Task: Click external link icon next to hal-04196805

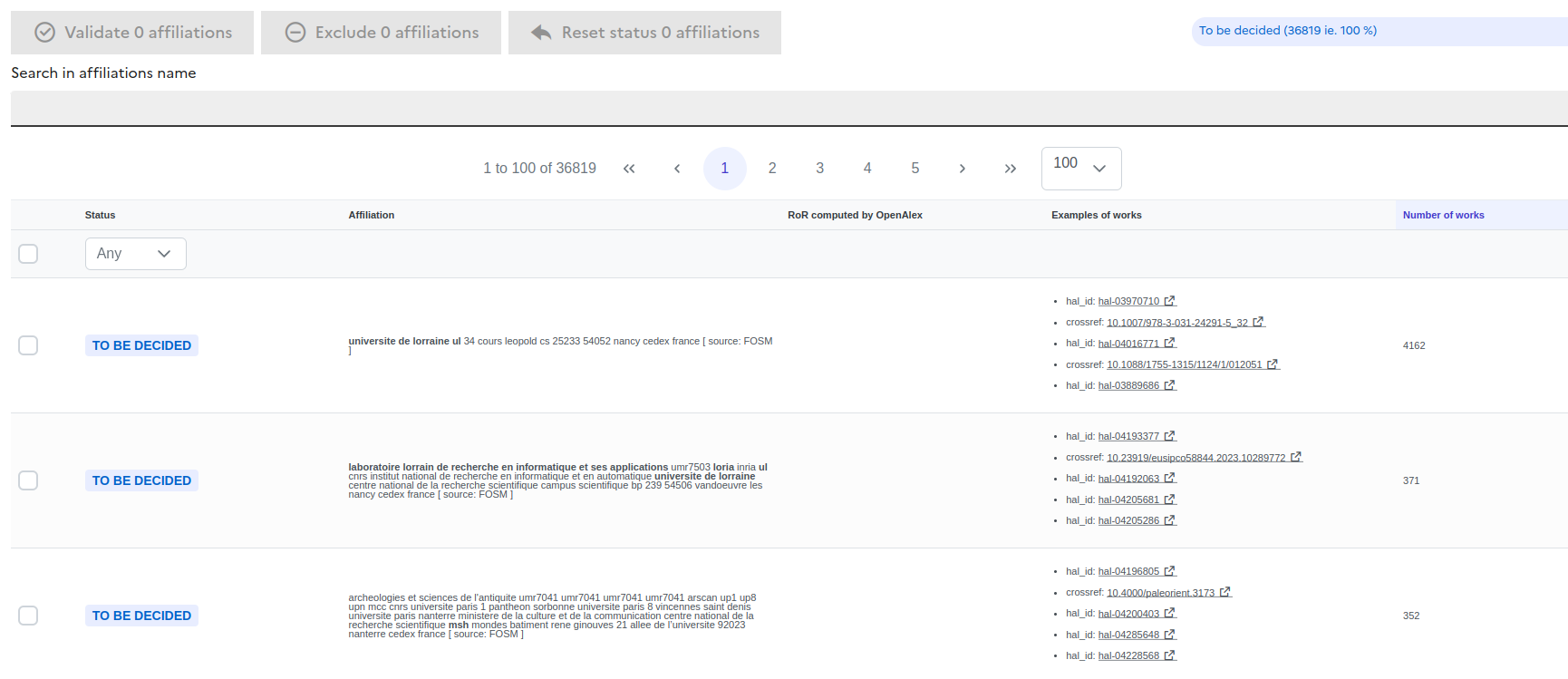Action: (x=1169, y=571)
